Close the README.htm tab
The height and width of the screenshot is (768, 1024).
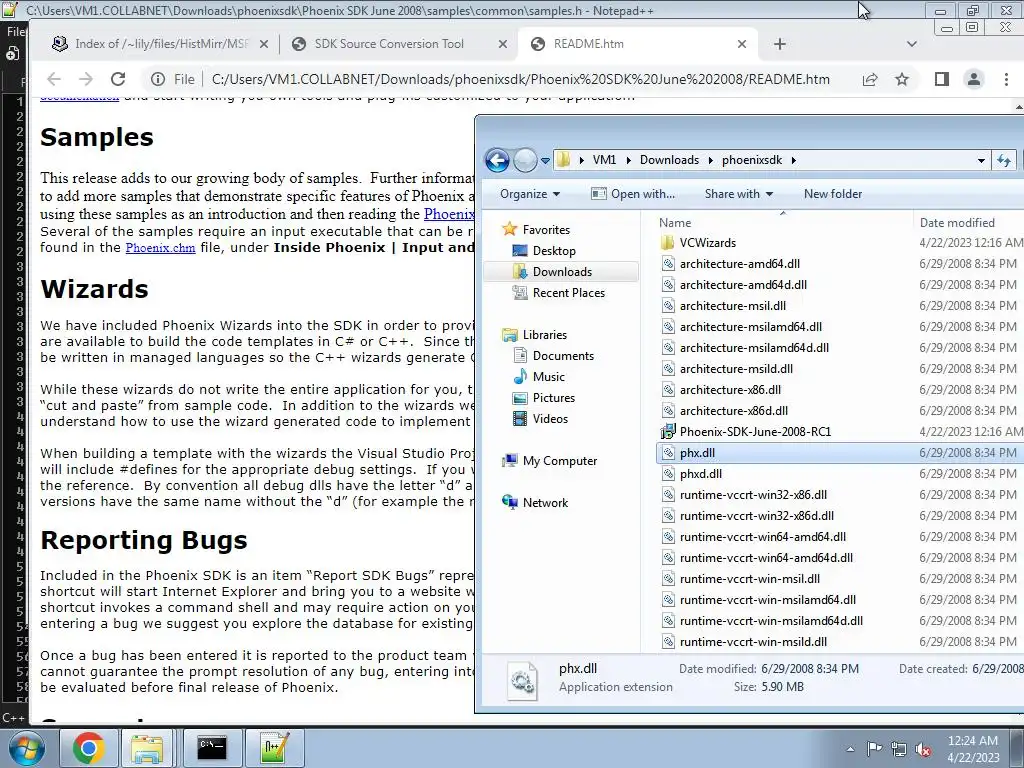click(741, 44)
